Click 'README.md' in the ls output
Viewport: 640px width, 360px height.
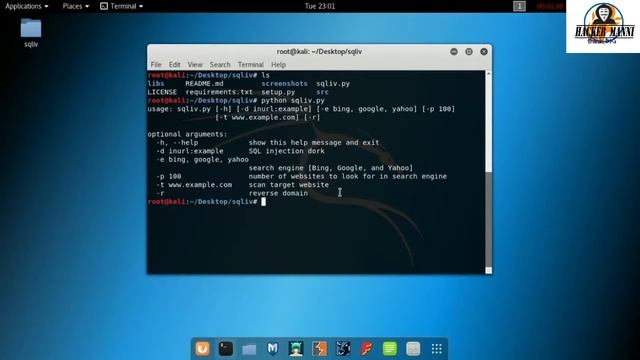pos(204,83)
